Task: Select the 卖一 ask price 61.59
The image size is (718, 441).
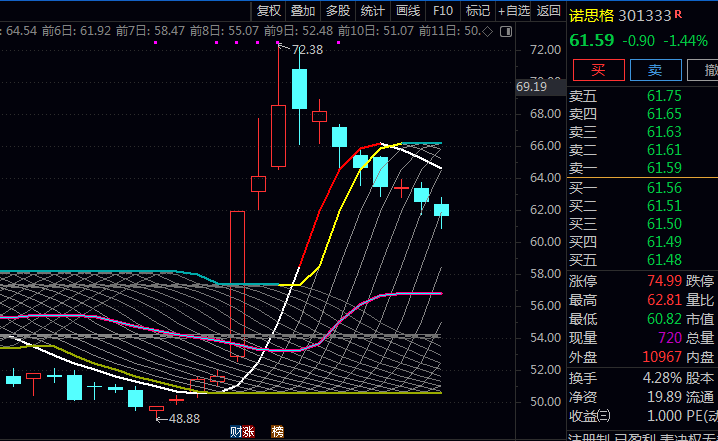Action: pos(664,167)
